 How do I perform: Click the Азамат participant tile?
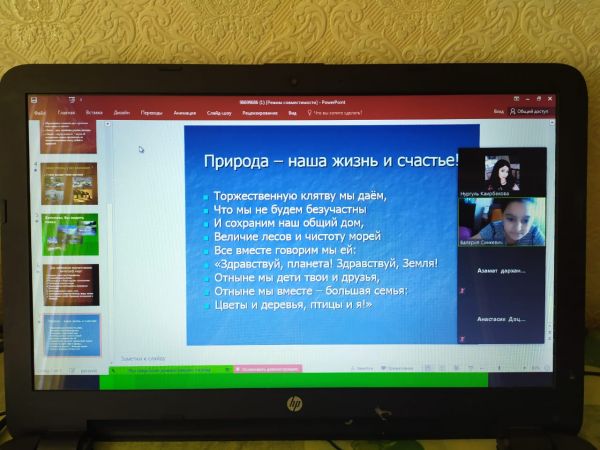[x=502, y=270]
